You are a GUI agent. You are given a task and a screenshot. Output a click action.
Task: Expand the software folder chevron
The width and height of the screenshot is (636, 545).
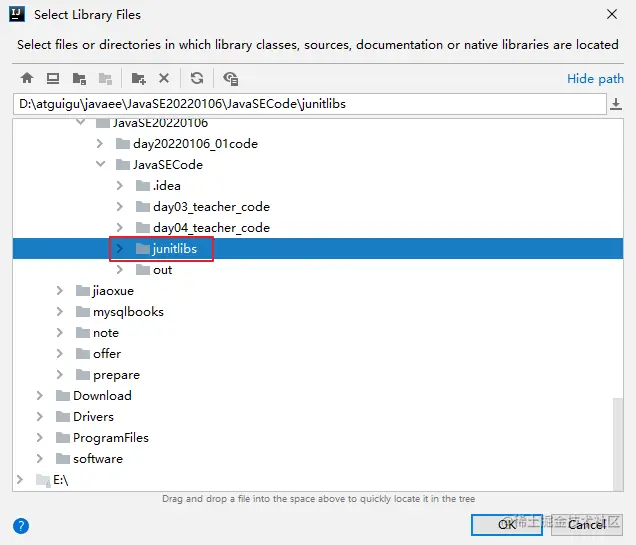click(40, 459)
